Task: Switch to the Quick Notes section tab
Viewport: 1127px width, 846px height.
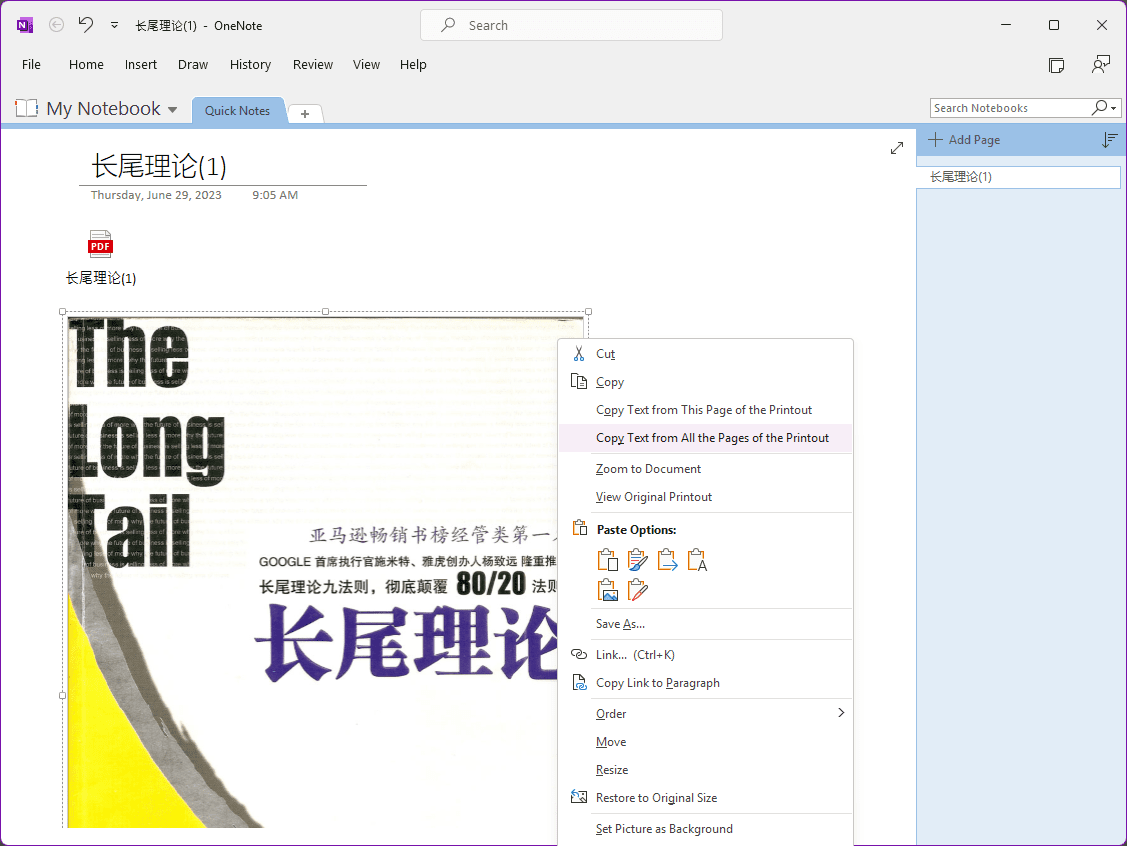Action: (x=237, y=110)
